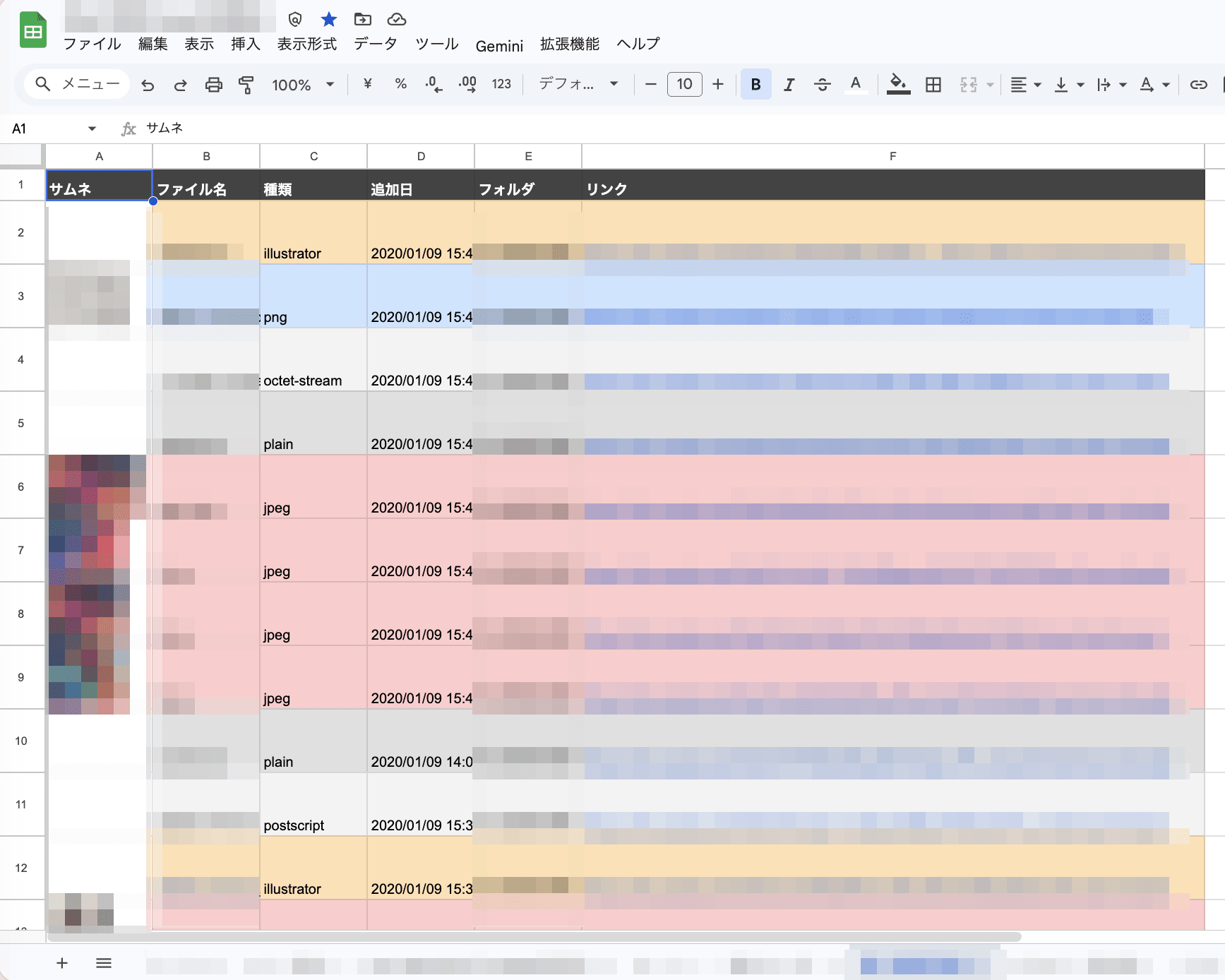The image size is (1225, 980).
Task: Select the paint format roller tool
Action: (246, 85)
